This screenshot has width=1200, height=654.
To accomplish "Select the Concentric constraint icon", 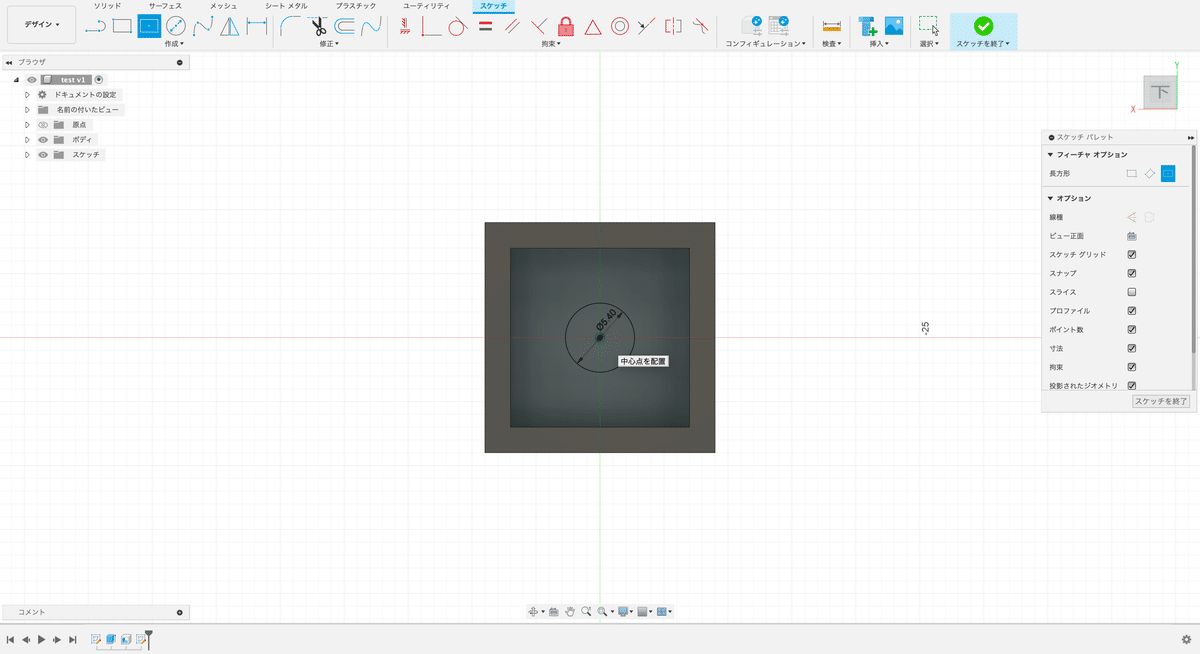I will pos(620,26).
